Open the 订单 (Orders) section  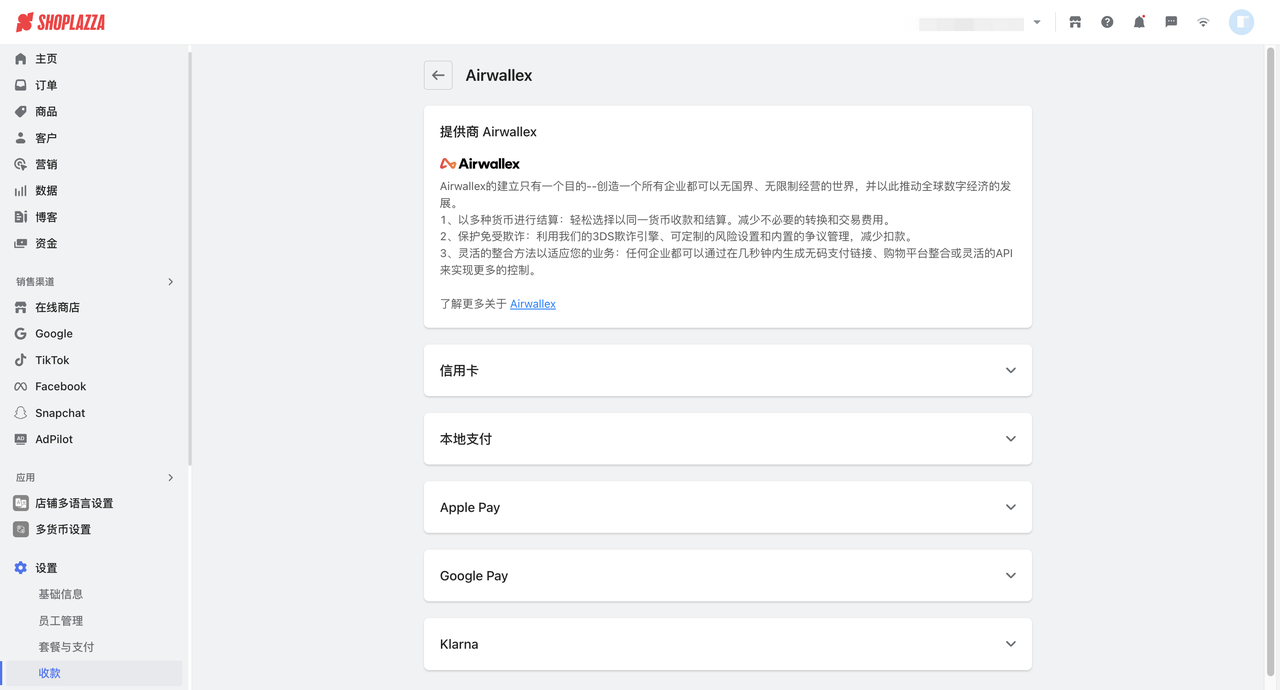[x=47, y=84]
